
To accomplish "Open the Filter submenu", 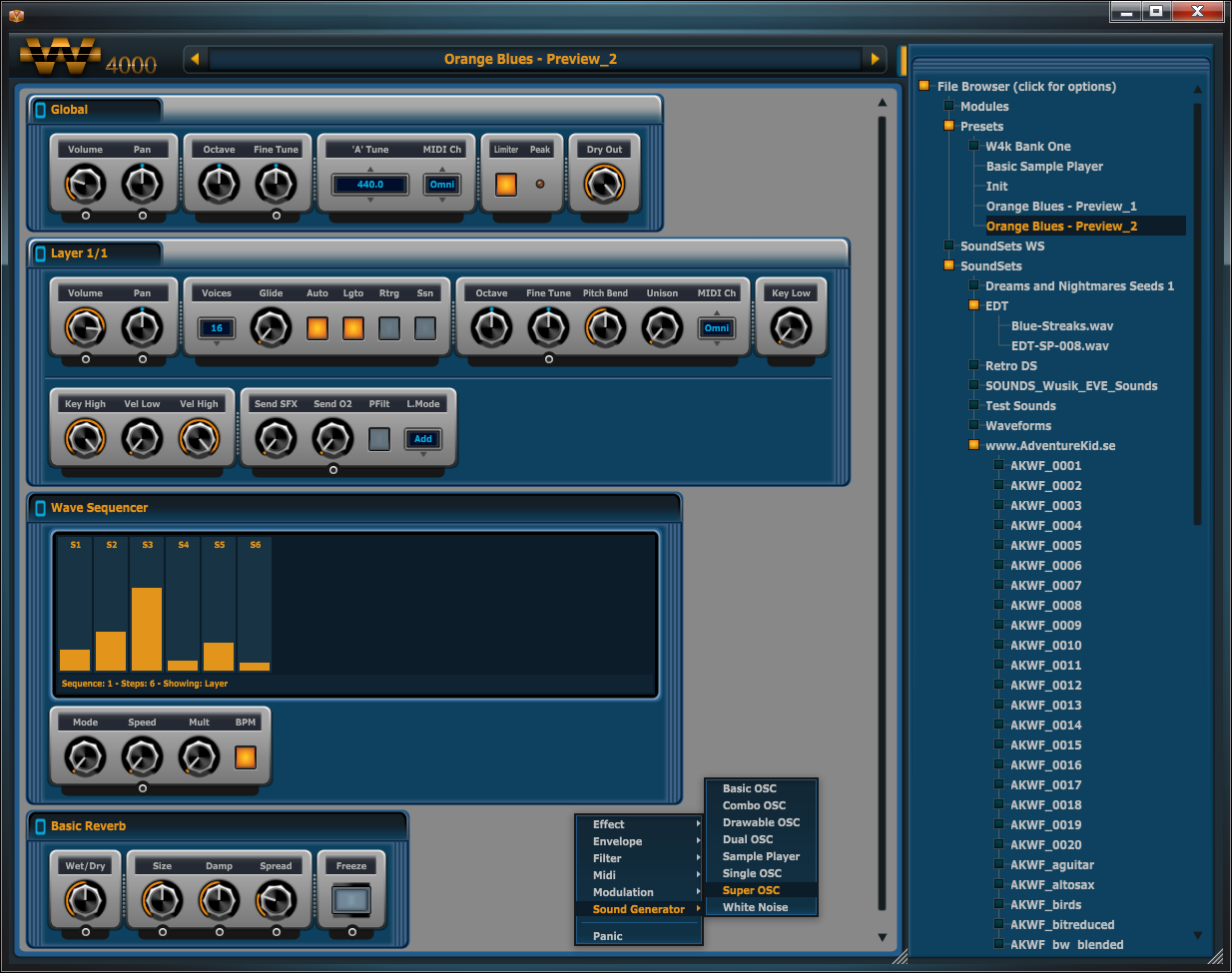I will (607, 858).
